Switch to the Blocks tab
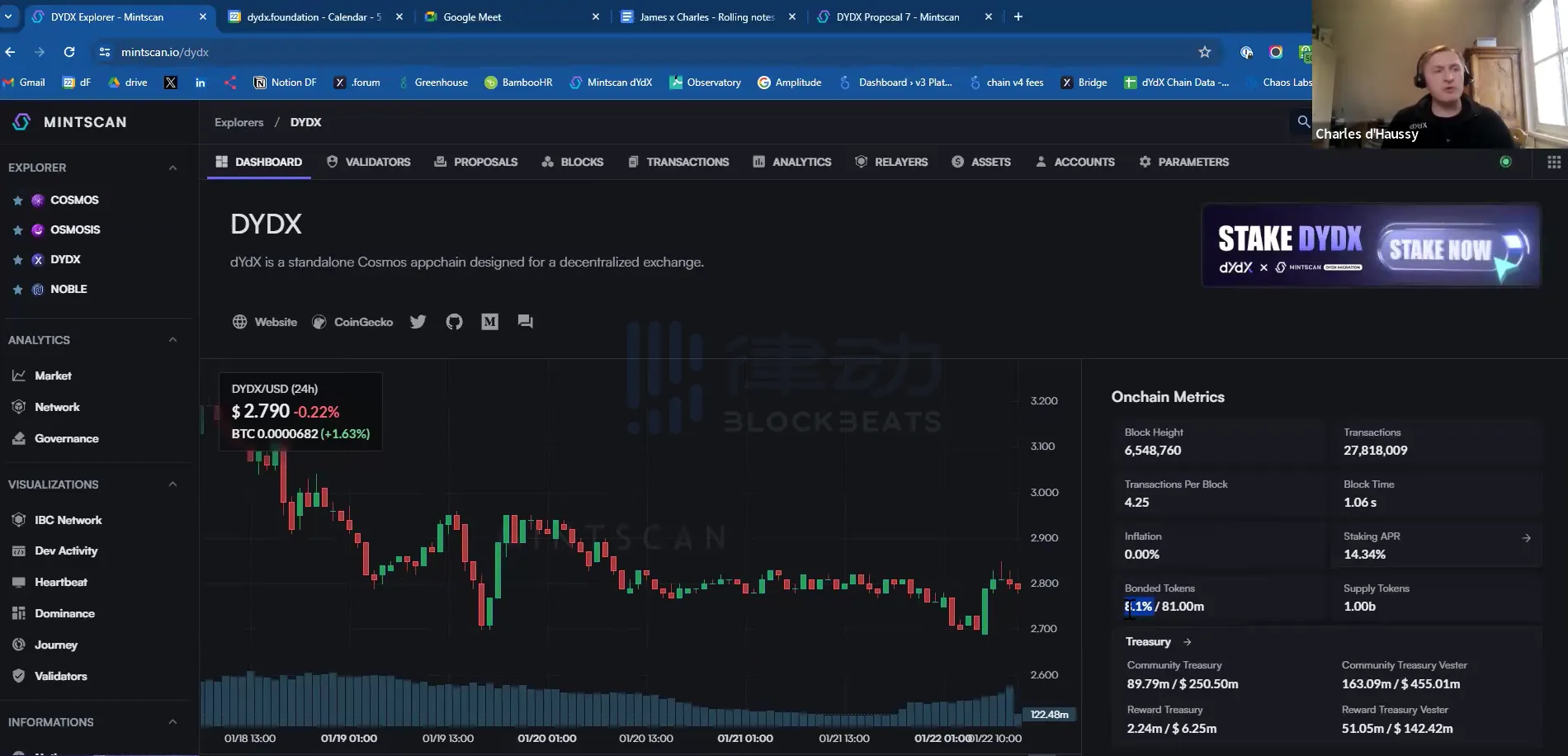 pos(573,162)
